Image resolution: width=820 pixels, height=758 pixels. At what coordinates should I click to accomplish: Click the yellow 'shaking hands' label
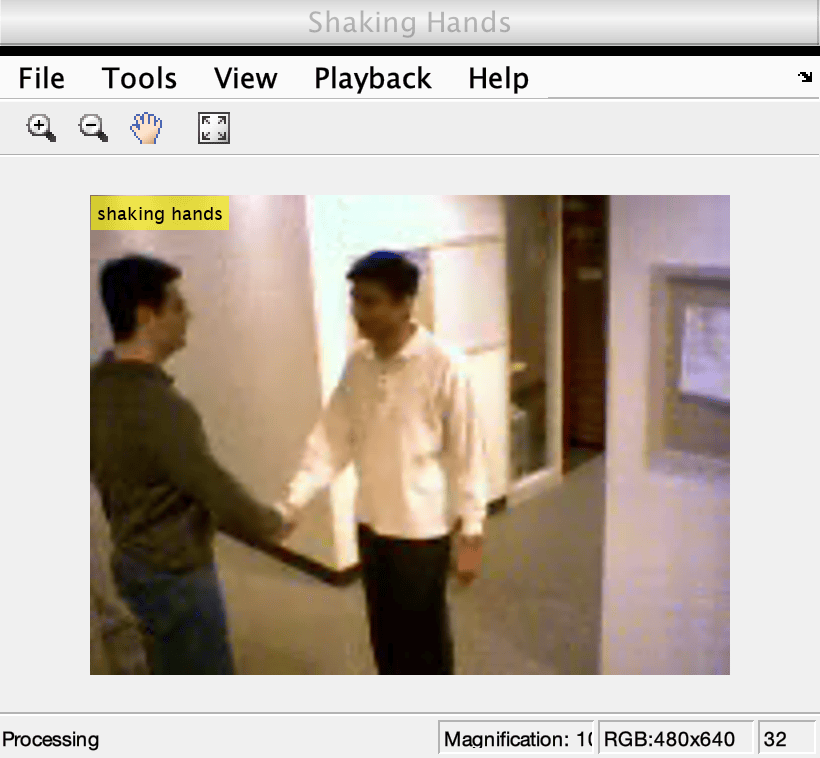(x=160, y=213)
